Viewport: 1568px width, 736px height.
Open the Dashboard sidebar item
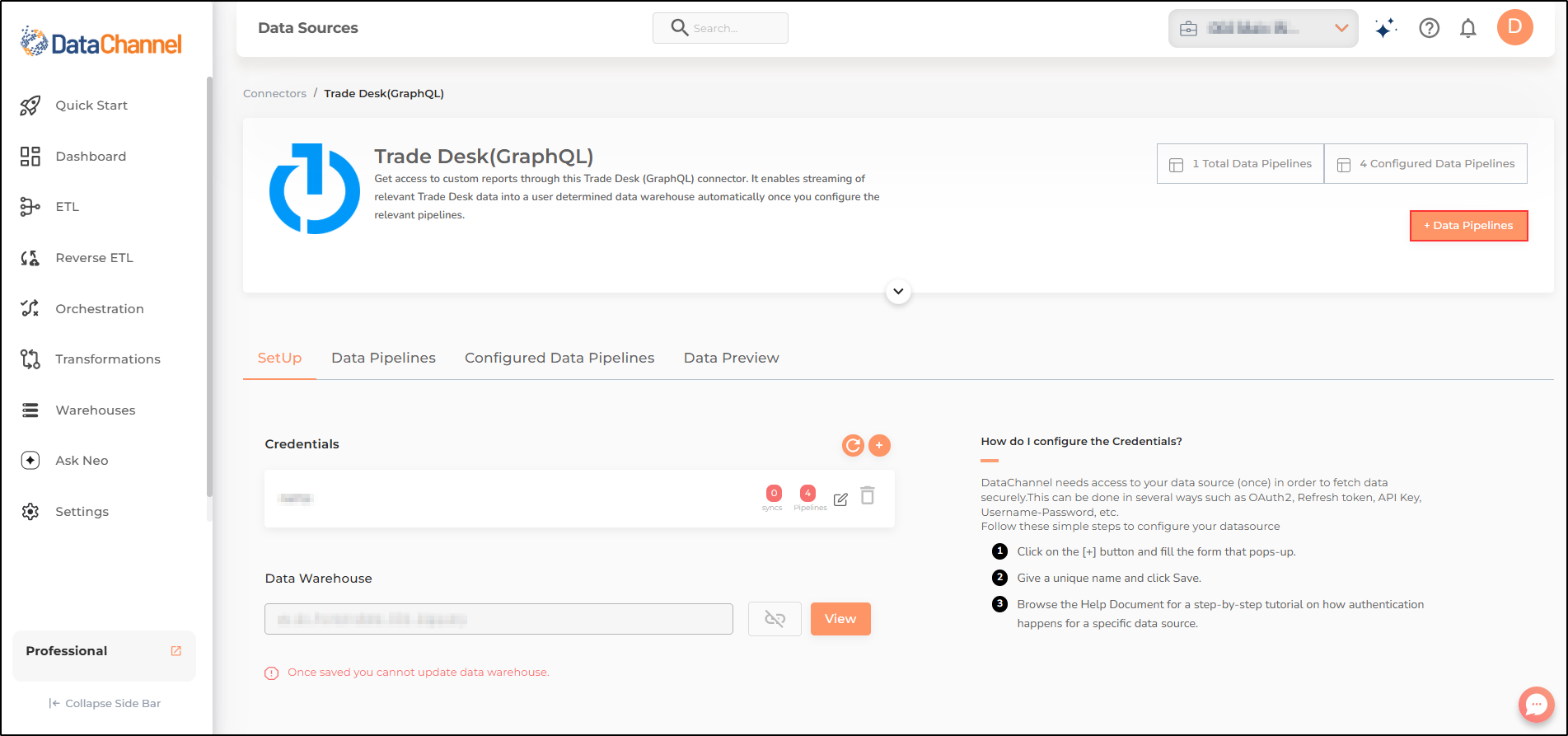91,157
